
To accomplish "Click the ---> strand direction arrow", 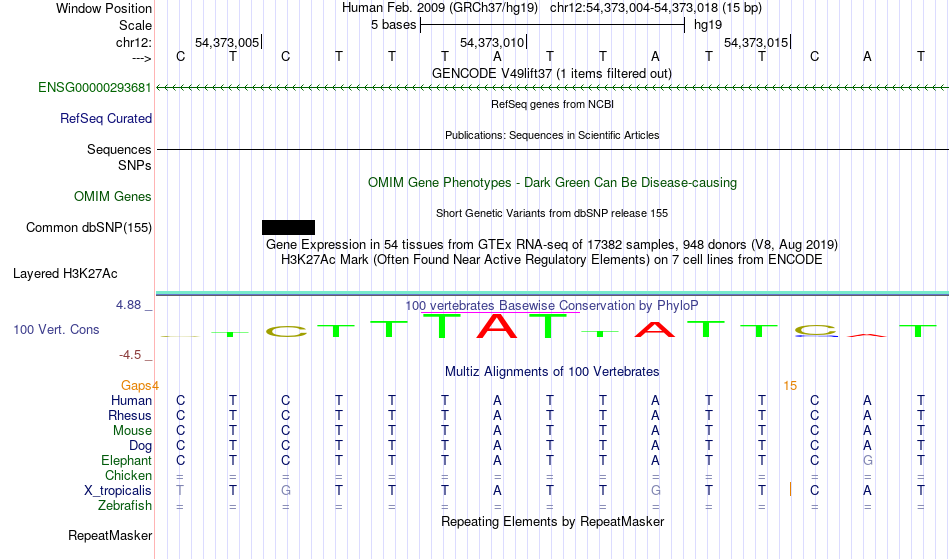I will (x=142, y=58).
